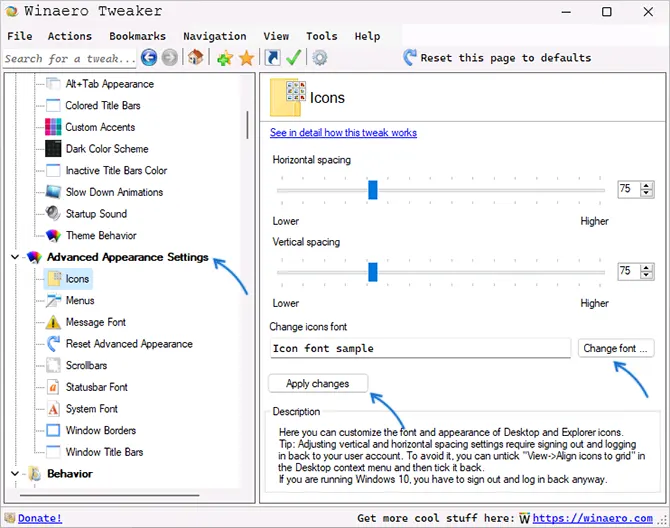Click the Message Font warning icon

coord(53,322)
